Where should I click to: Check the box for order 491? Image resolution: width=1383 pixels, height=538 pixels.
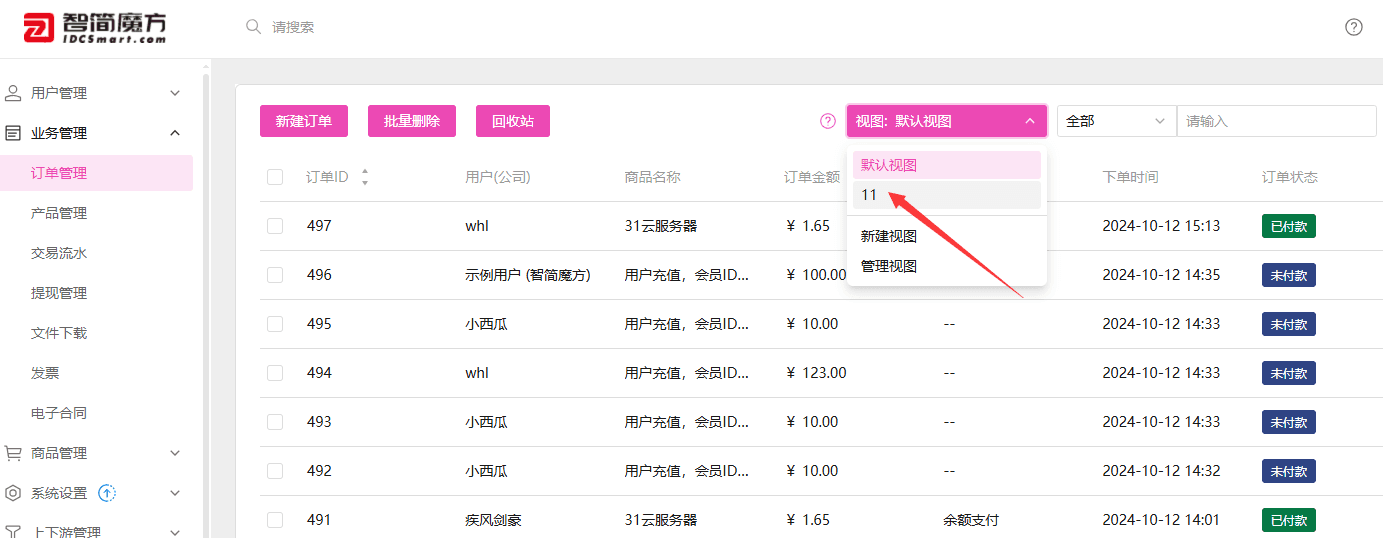tap(275, 520)
